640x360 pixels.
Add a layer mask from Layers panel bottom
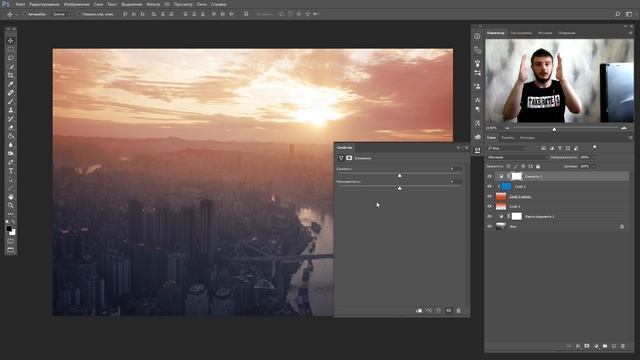587,346
